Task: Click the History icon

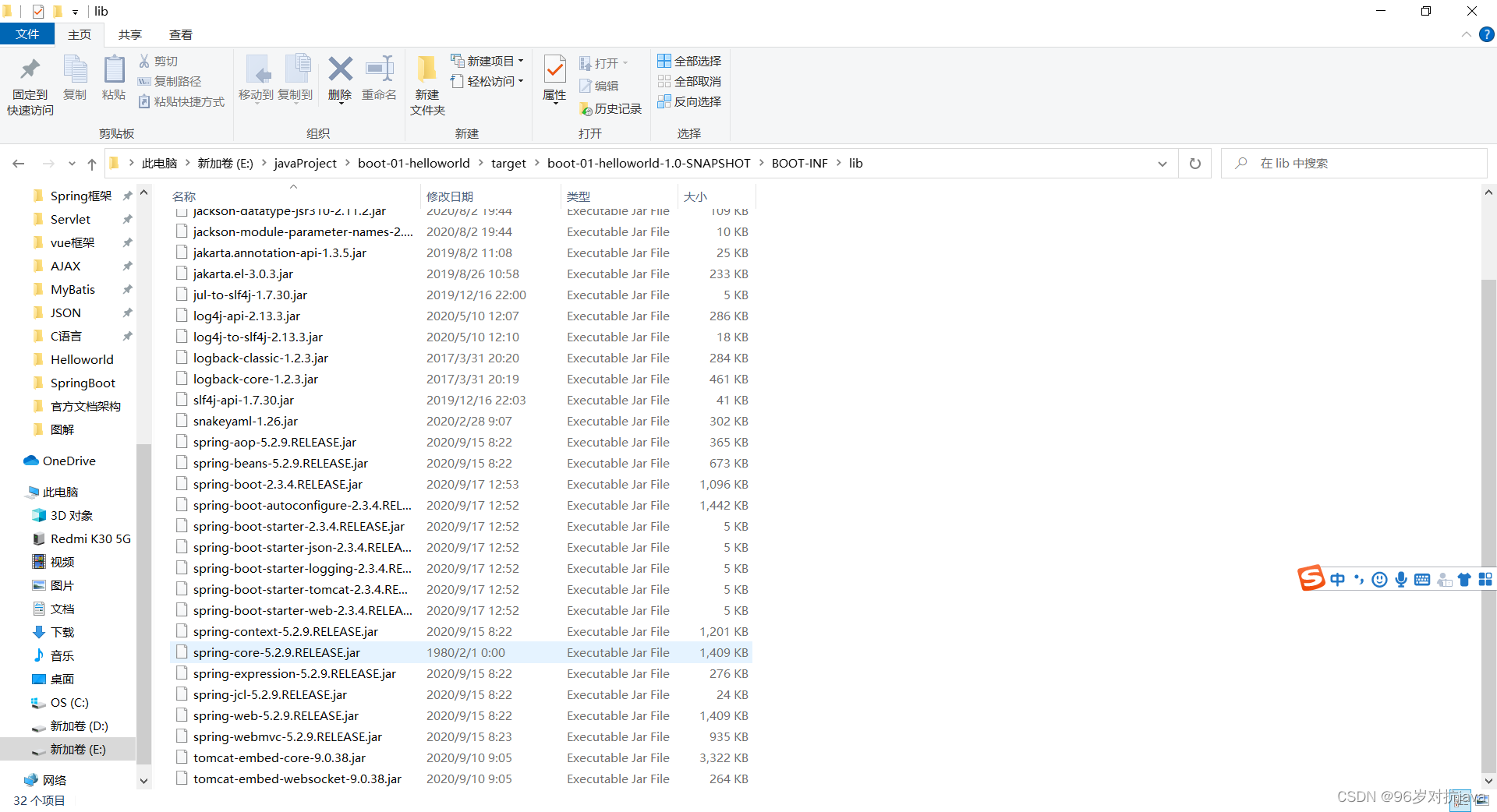Action: tap(586, 109)
